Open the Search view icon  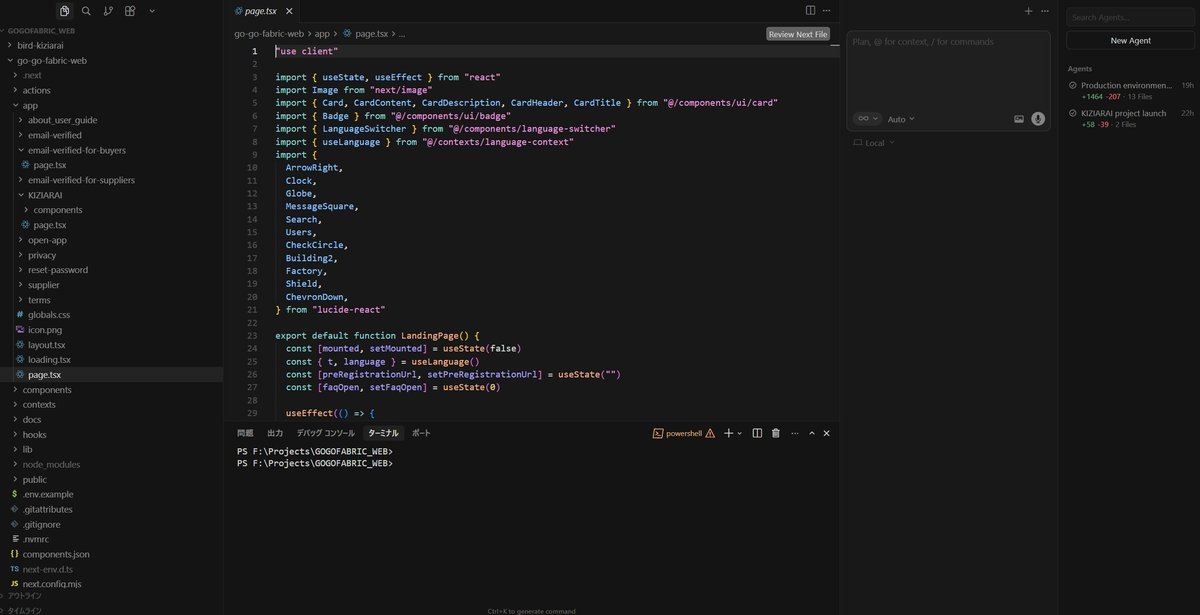point(85,10)
